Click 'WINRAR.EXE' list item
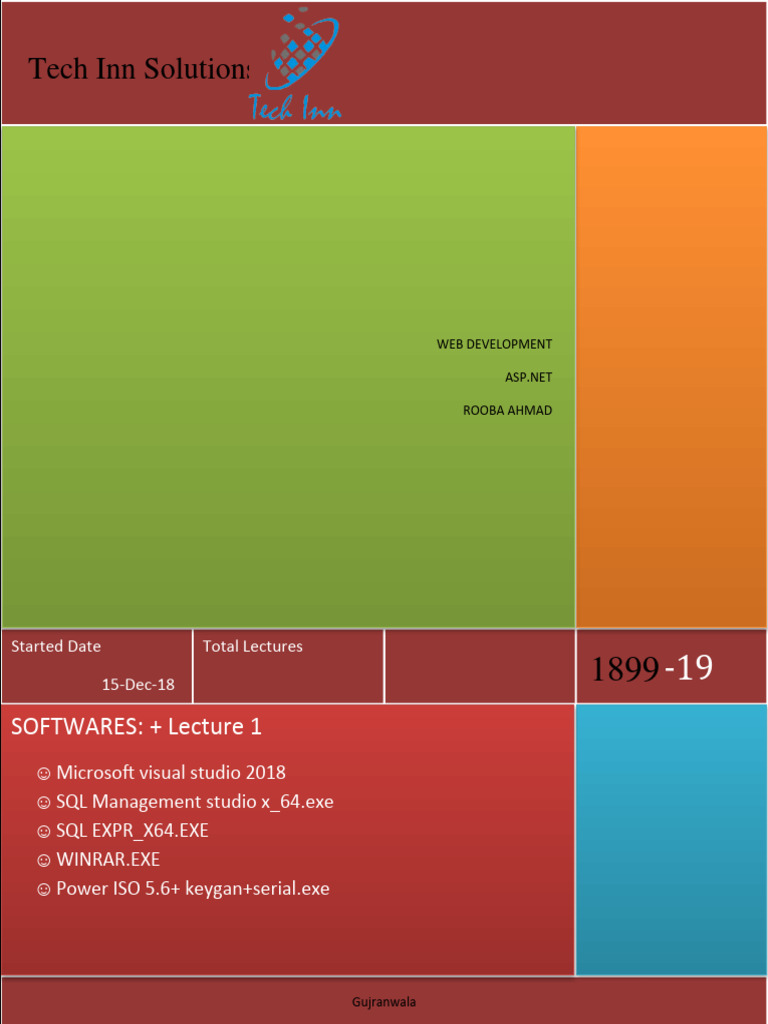 (x=108, y=859)
